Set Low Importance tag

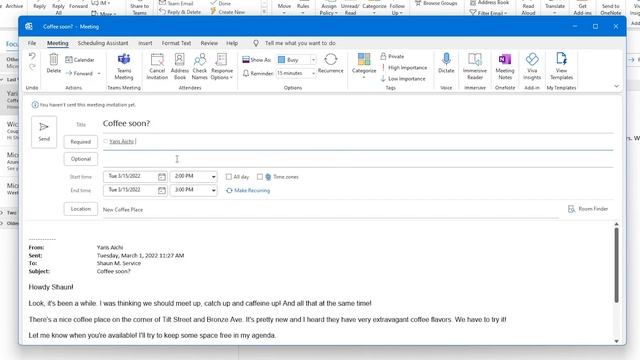(x=403, y=78)
